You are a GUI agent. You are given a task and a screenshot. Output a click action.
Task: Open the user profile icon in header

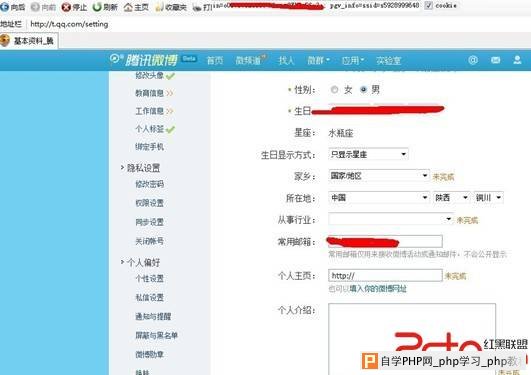tap(517, 60)
